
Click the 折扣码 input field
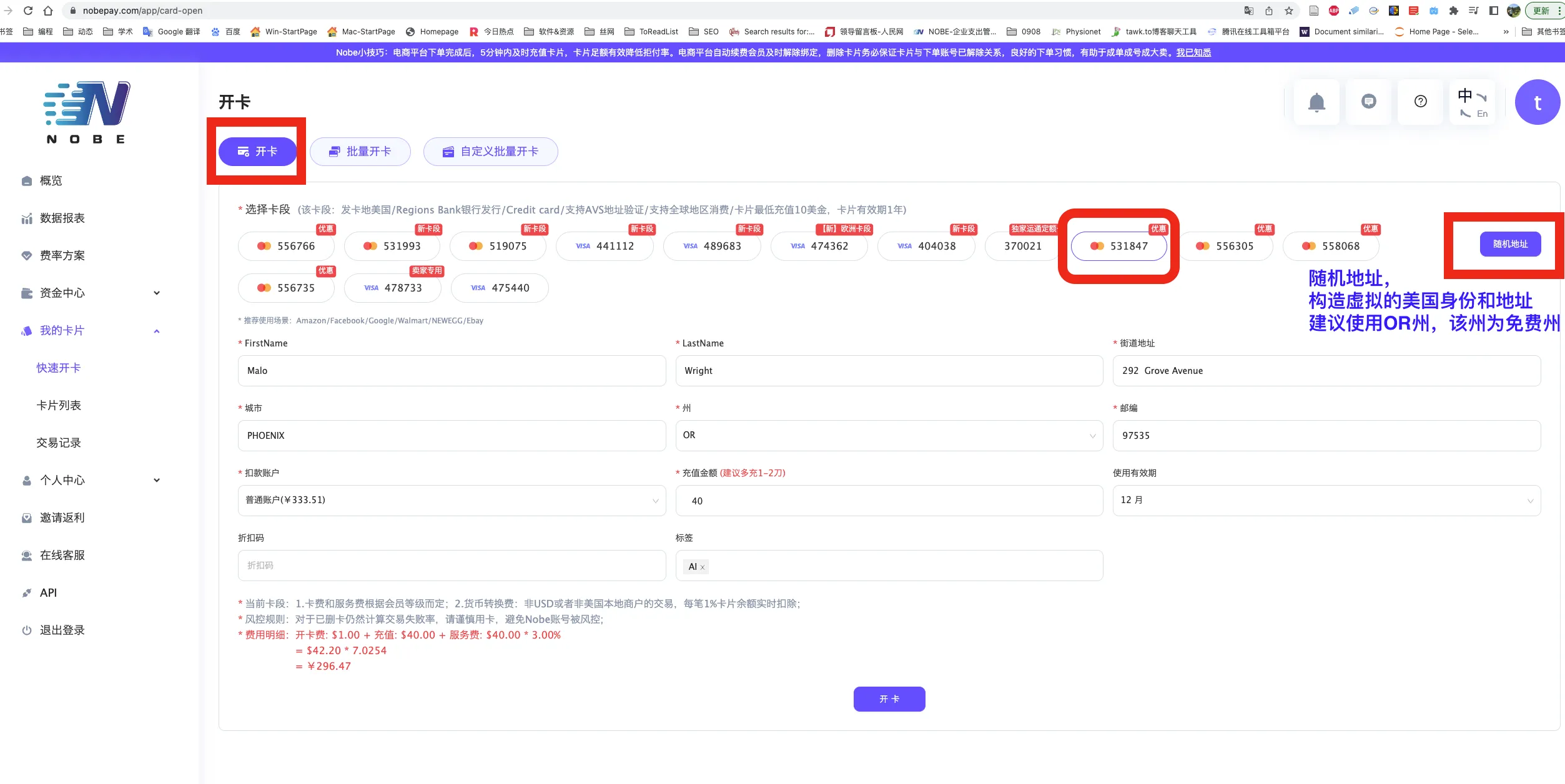(x=452, y=566)
